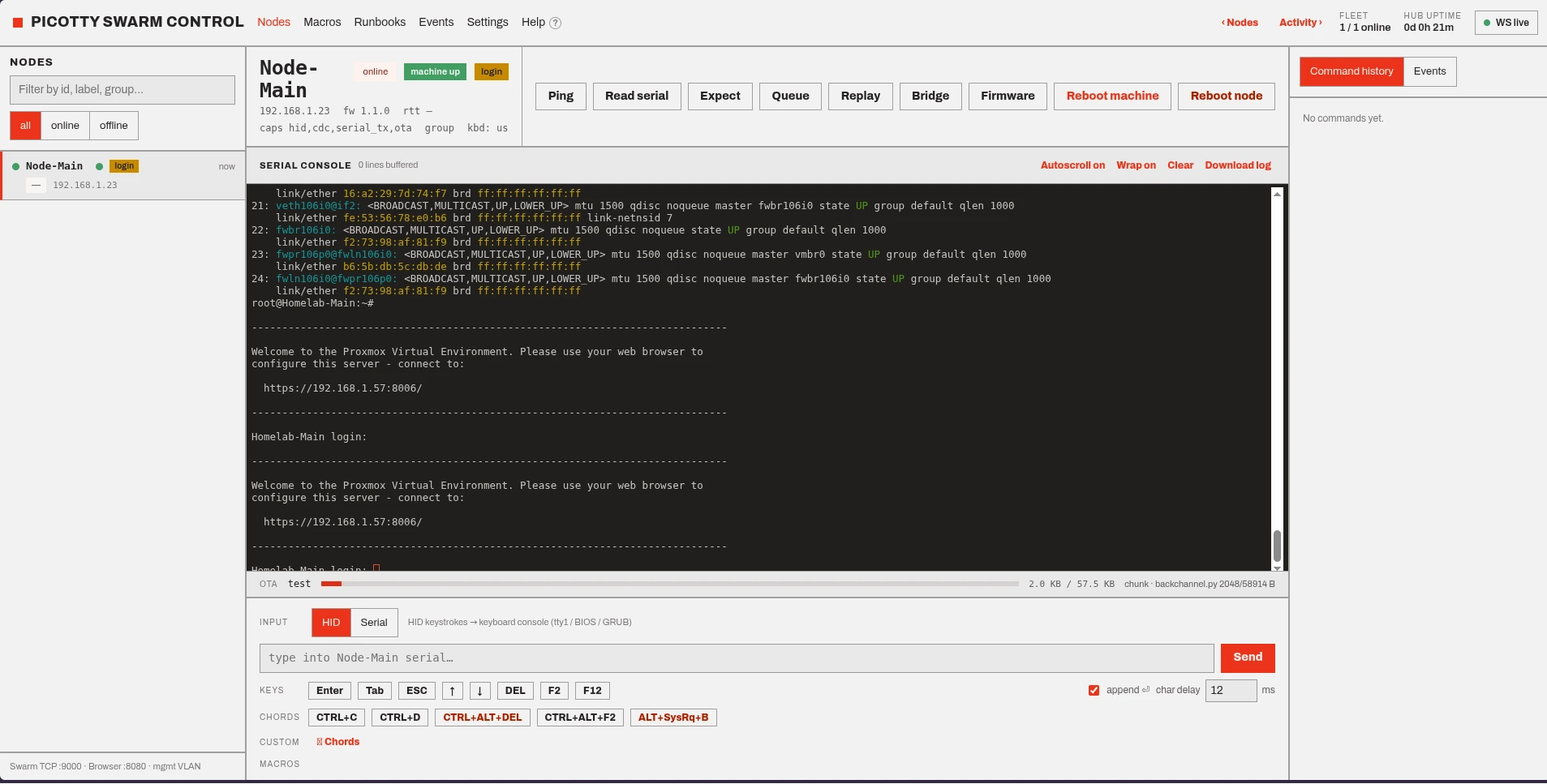Click the Ping button
1547x784 pixels.
(x=561, y=96)
